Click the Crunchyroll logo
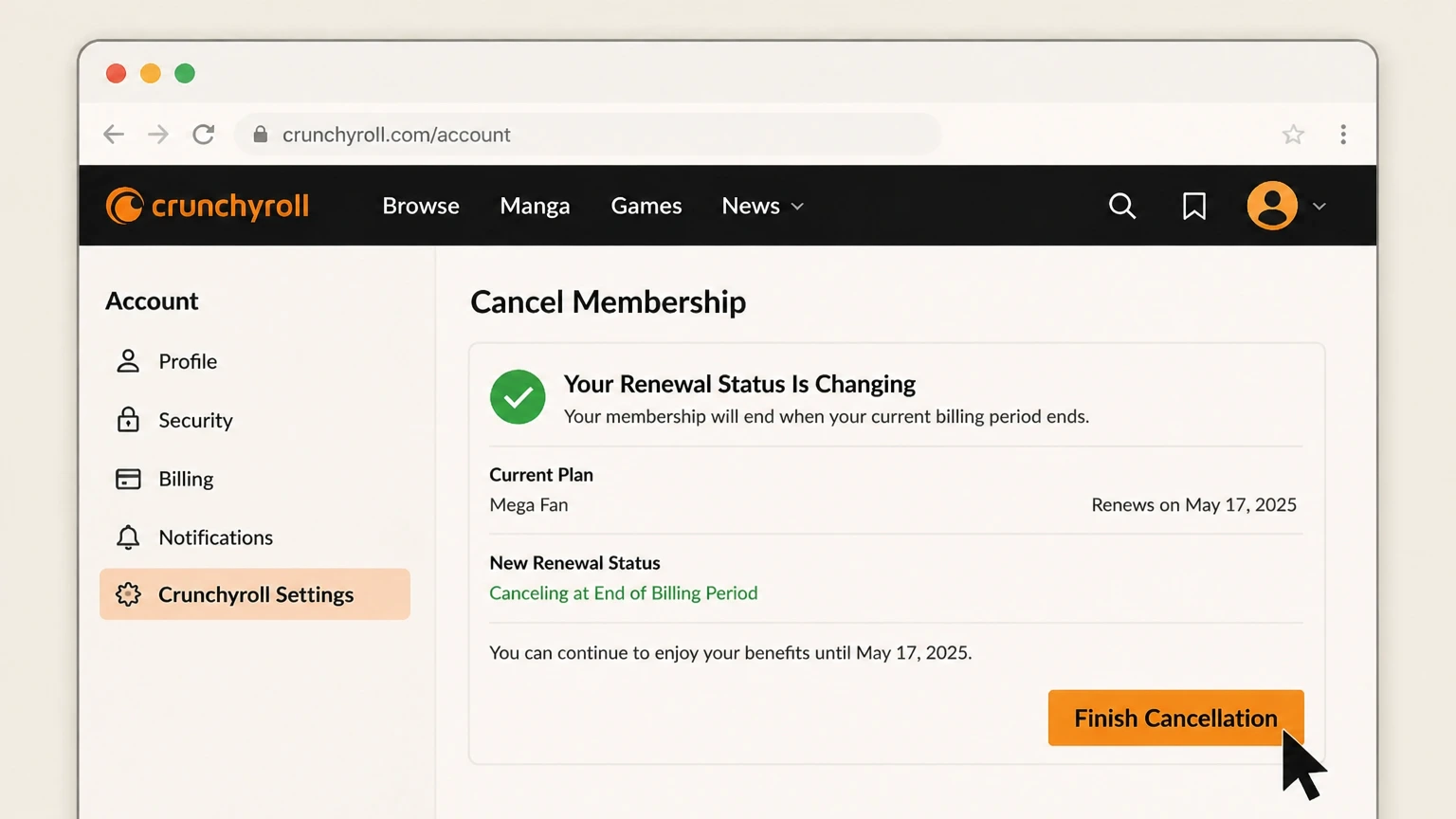Screen dimensions: 1456x819 point(208,206)
